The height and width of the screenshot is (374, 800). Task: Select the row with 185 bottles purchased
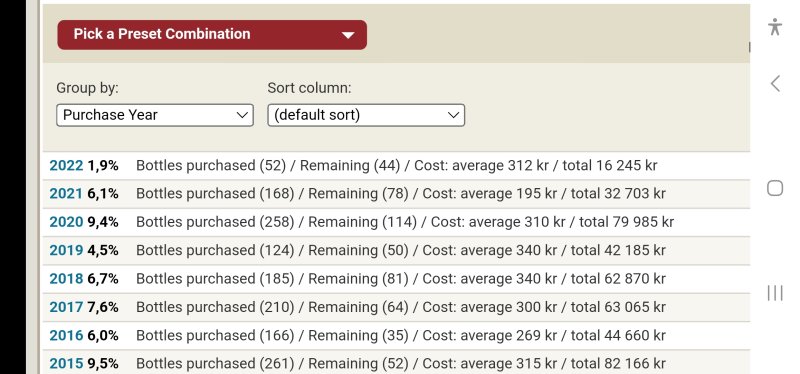(396, 279)
